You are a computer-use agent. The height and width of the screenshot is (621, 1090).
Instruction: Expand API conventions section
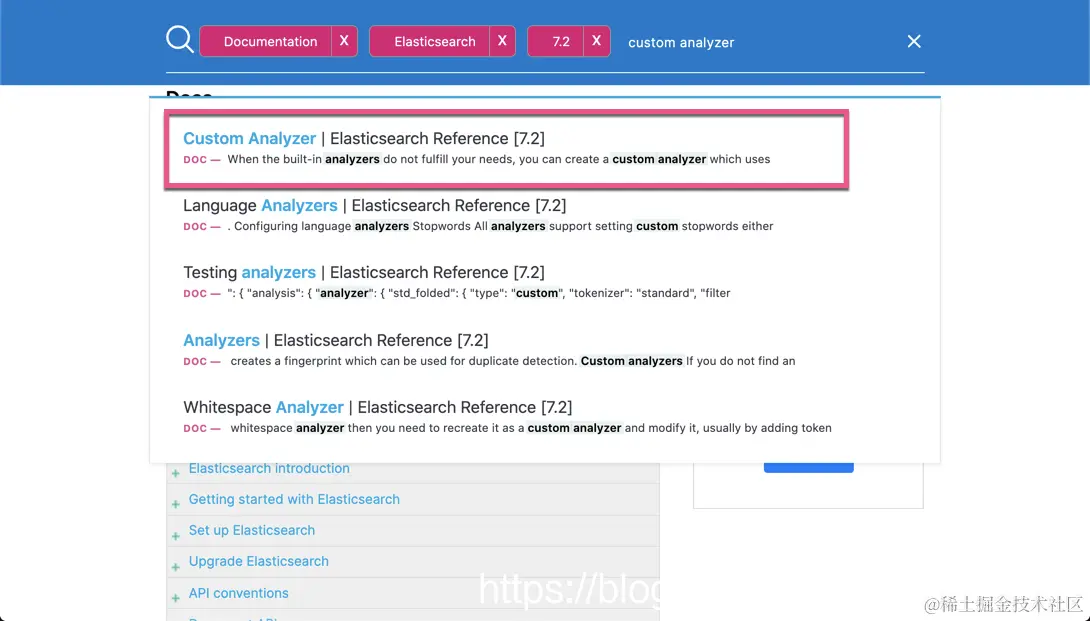tap(175, 598)
